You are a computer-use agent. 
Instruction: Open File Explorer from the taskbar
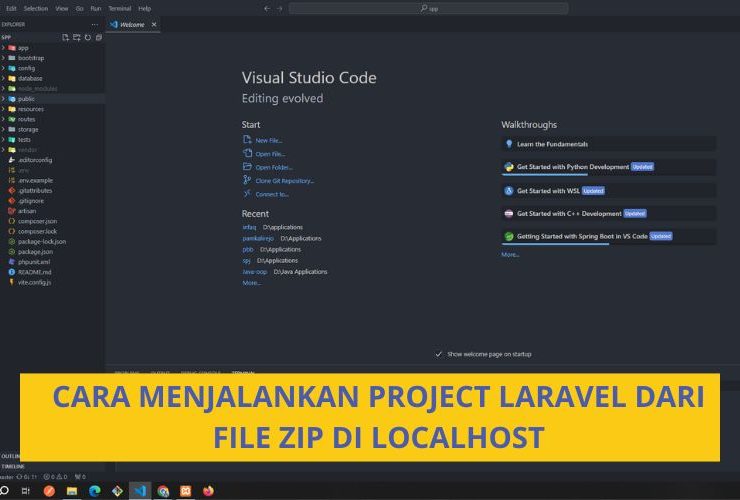coord(72,491)
